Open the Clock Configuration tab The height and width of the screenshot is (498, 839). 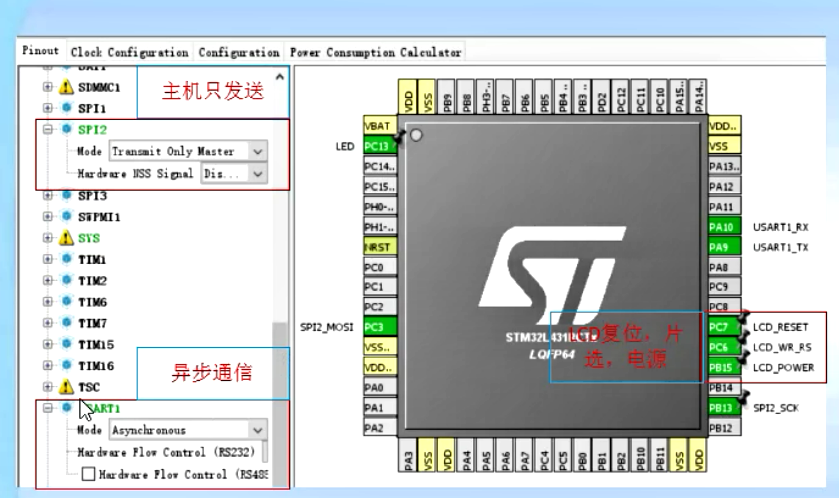click(x=129, y=52)
